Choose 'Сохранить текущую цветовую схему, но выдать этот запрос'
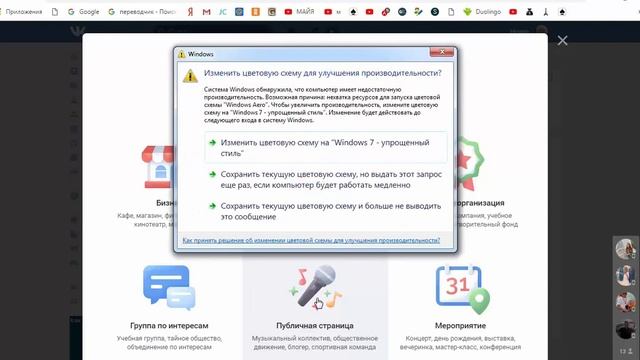The height and width of the screenshot is (360, 640). (x=326, y=179)
